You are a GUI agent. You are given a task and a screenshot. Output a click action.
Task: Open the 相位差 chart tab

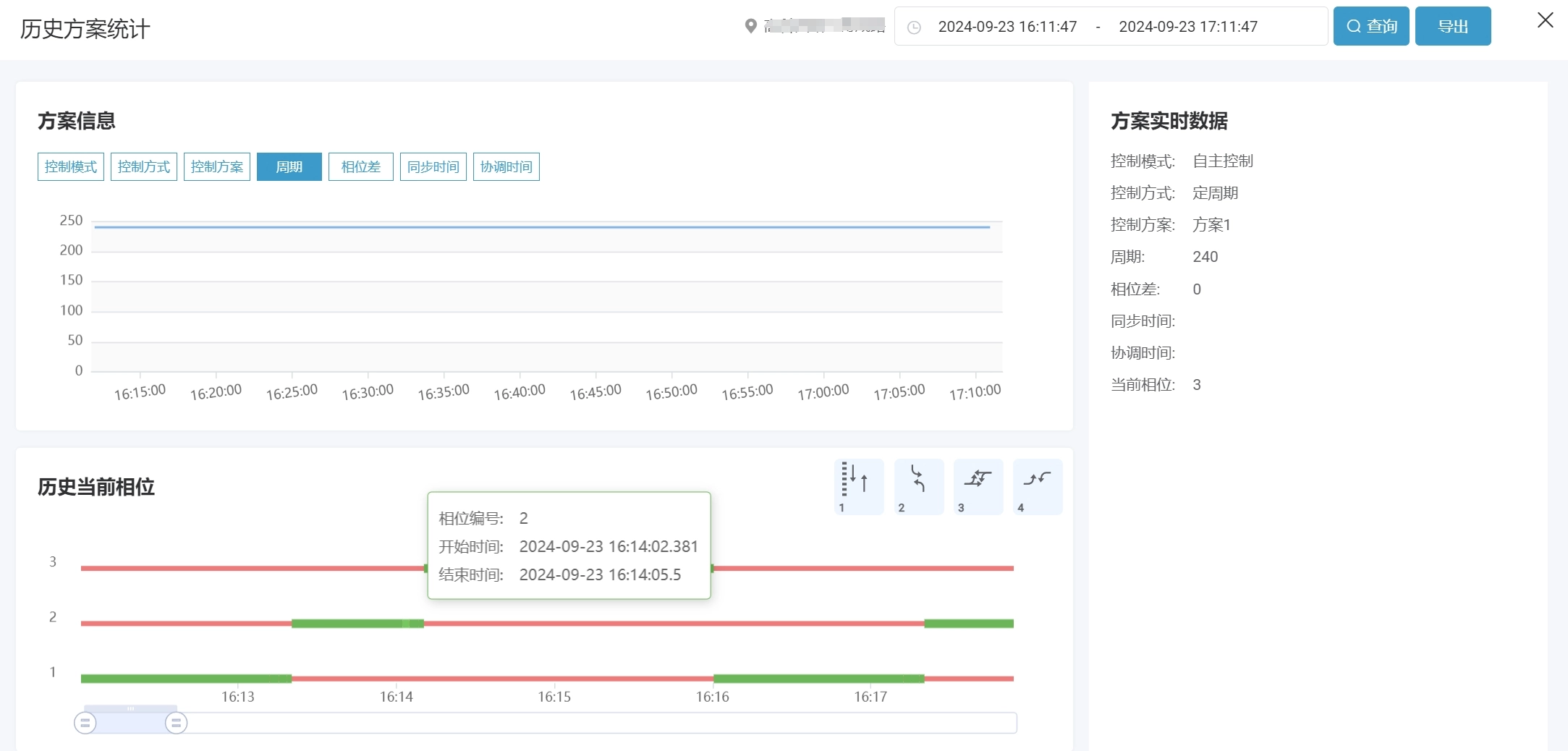pos(361,167)
